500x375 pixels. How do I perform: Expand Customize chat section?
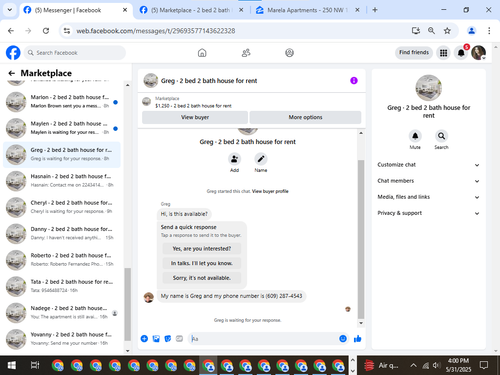click(x=428, y=165)
